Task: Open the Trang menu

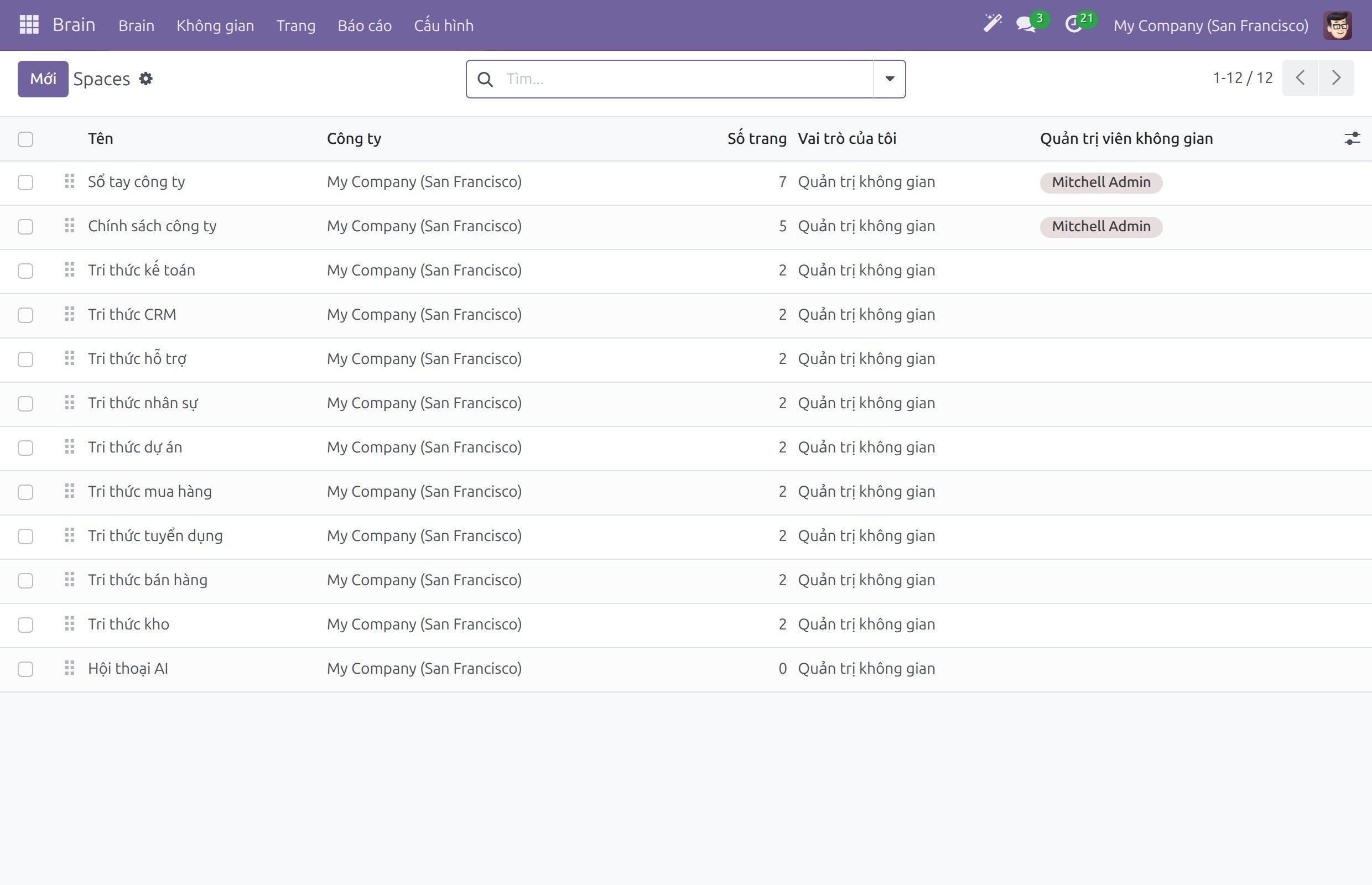Action: (295, 25)
